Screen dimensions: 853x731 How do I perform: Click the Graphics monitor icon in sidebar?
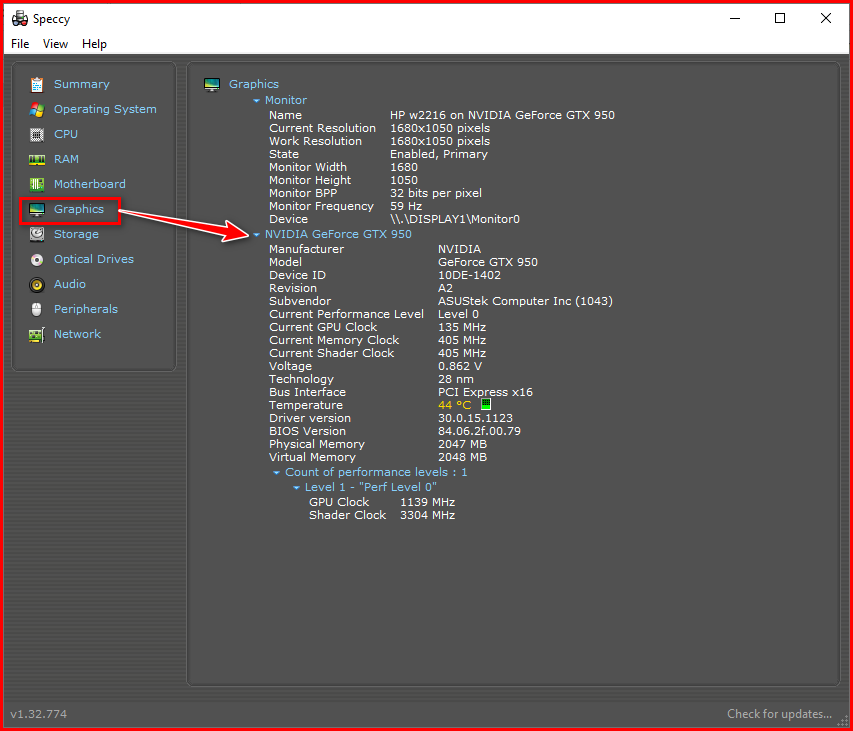[36, 209]
